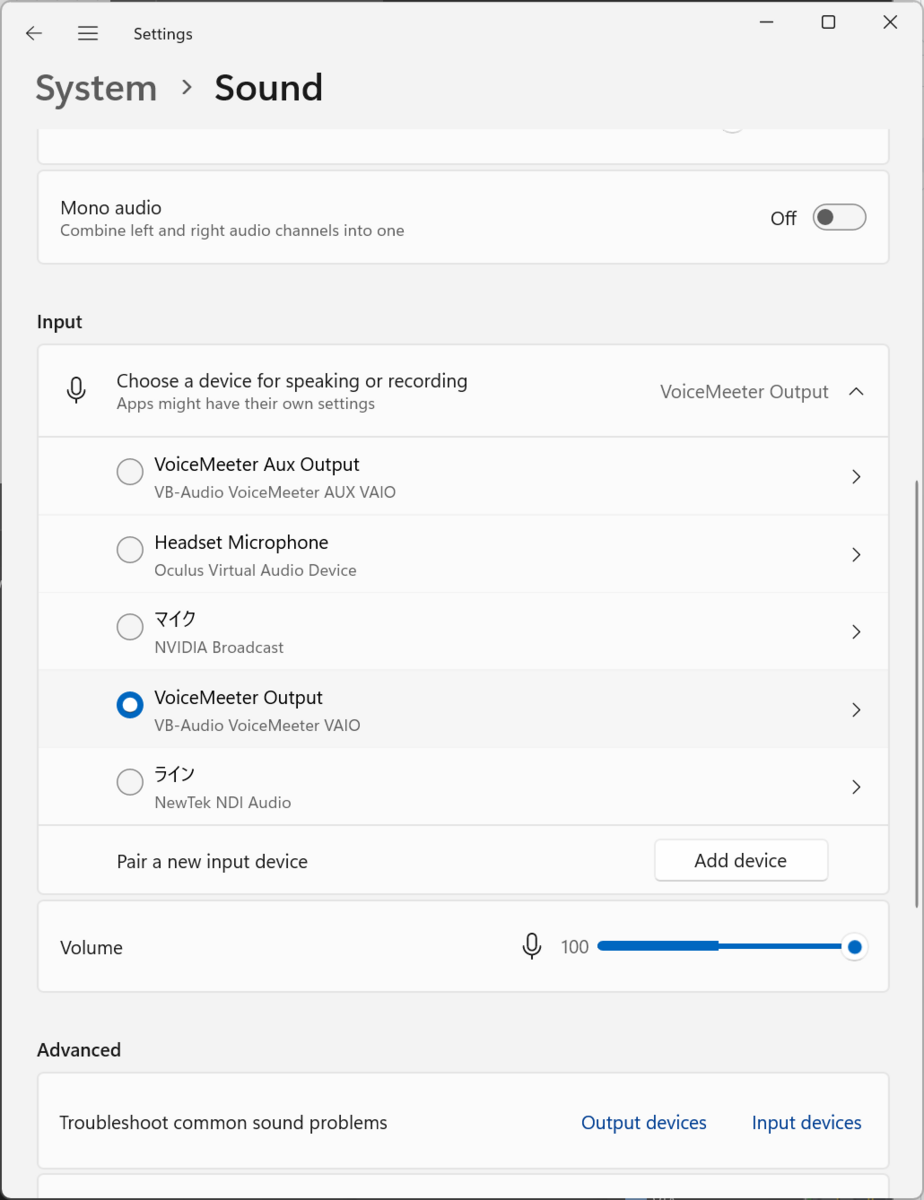This screenshot has width=924, height=1200.
Task: Toggle the Mono audio switch
Action: click(838, 218)
